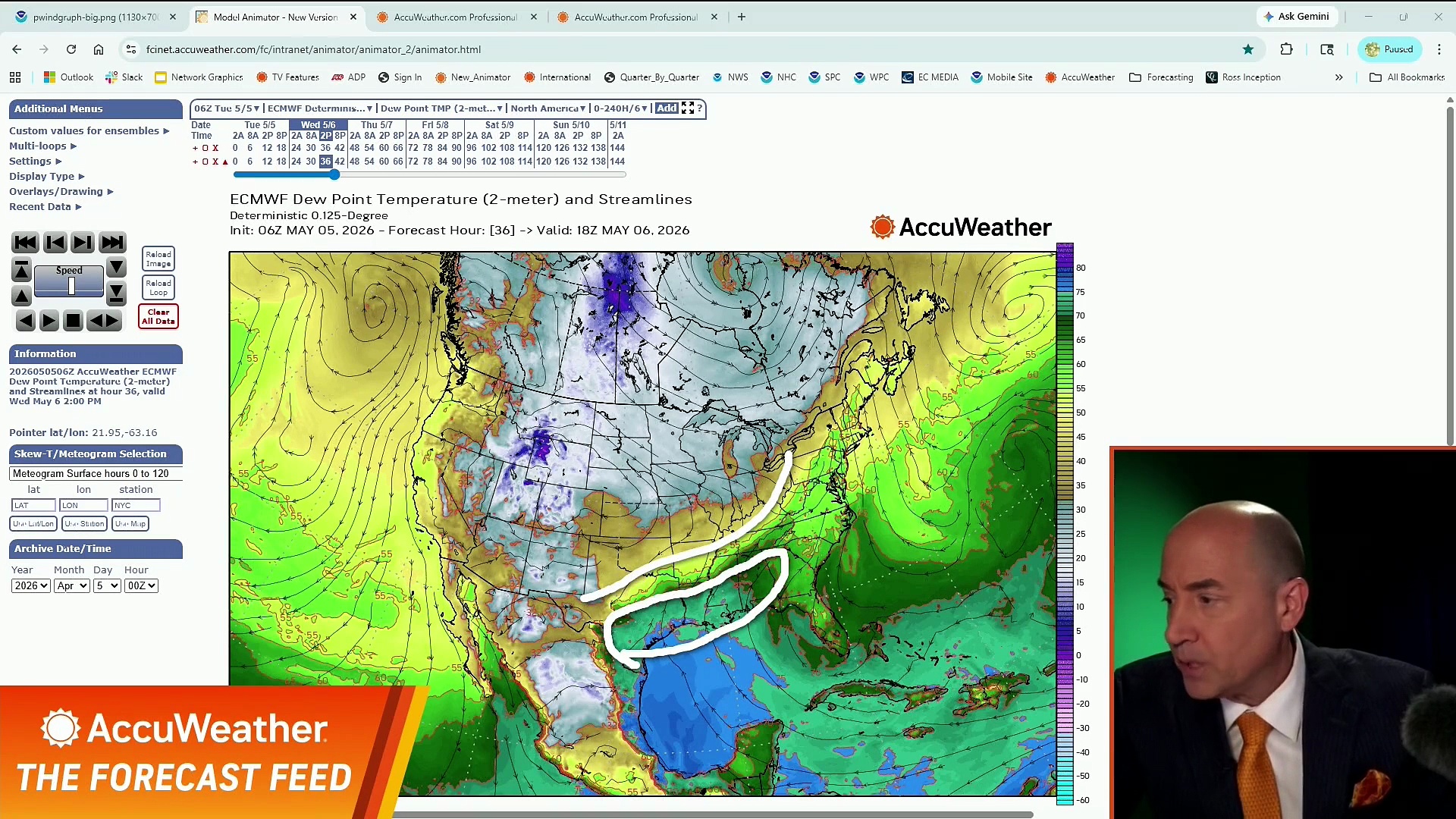1456x819 pixels.
Task: Expand the Multi-loops menu
Action: click(x=43, y=146)
